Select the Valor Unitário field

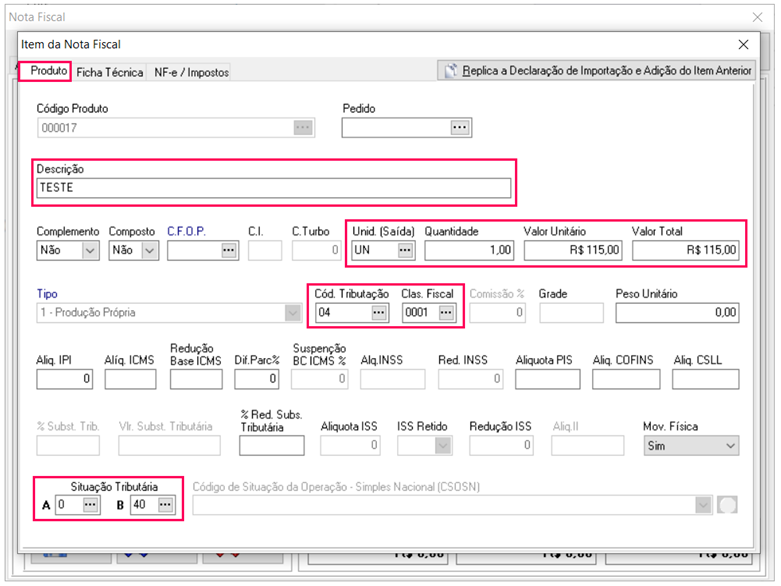click(x=572, y=250)
